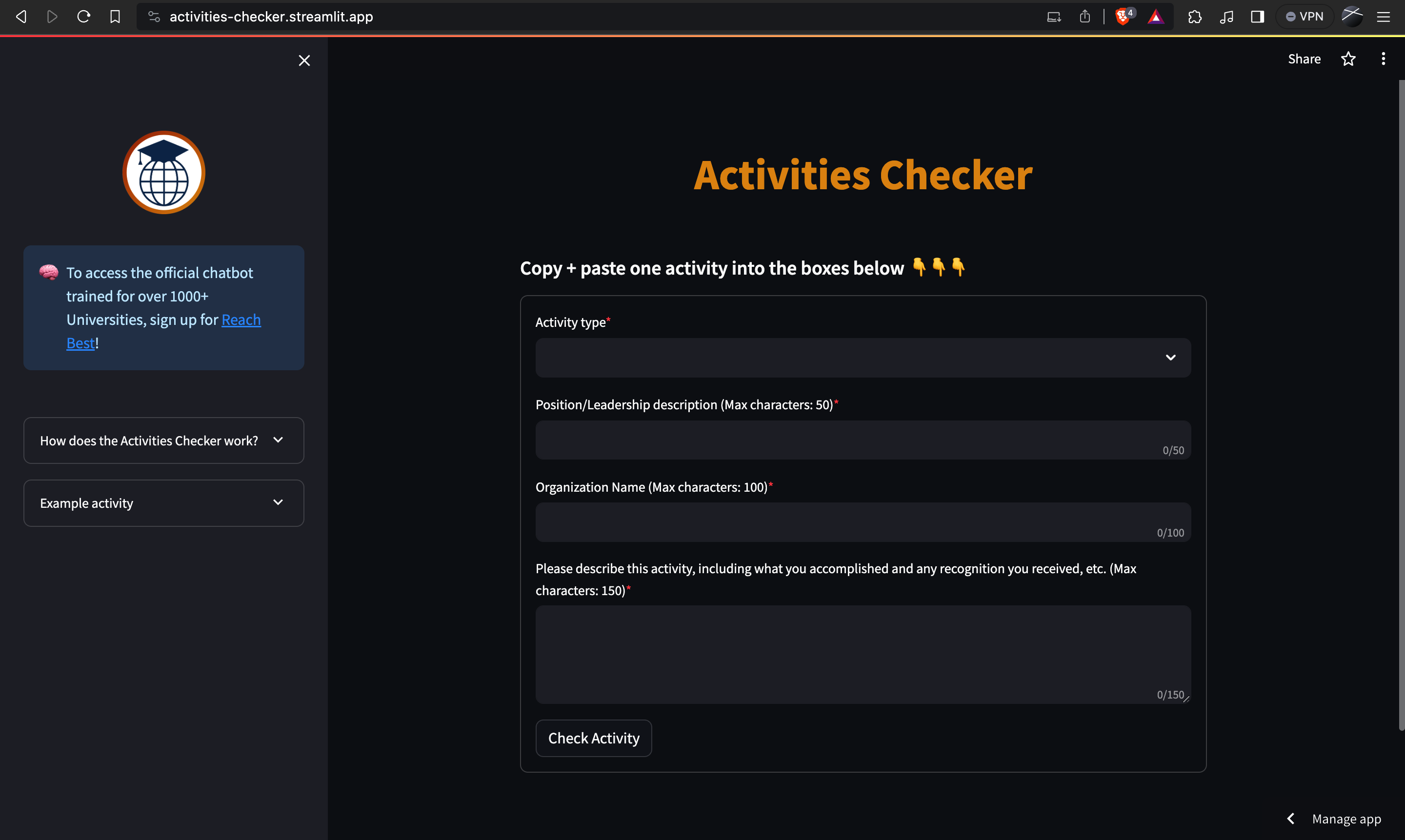Click the browser back arrow icon
1405x840 pixels.
click(x=21, y=17)
